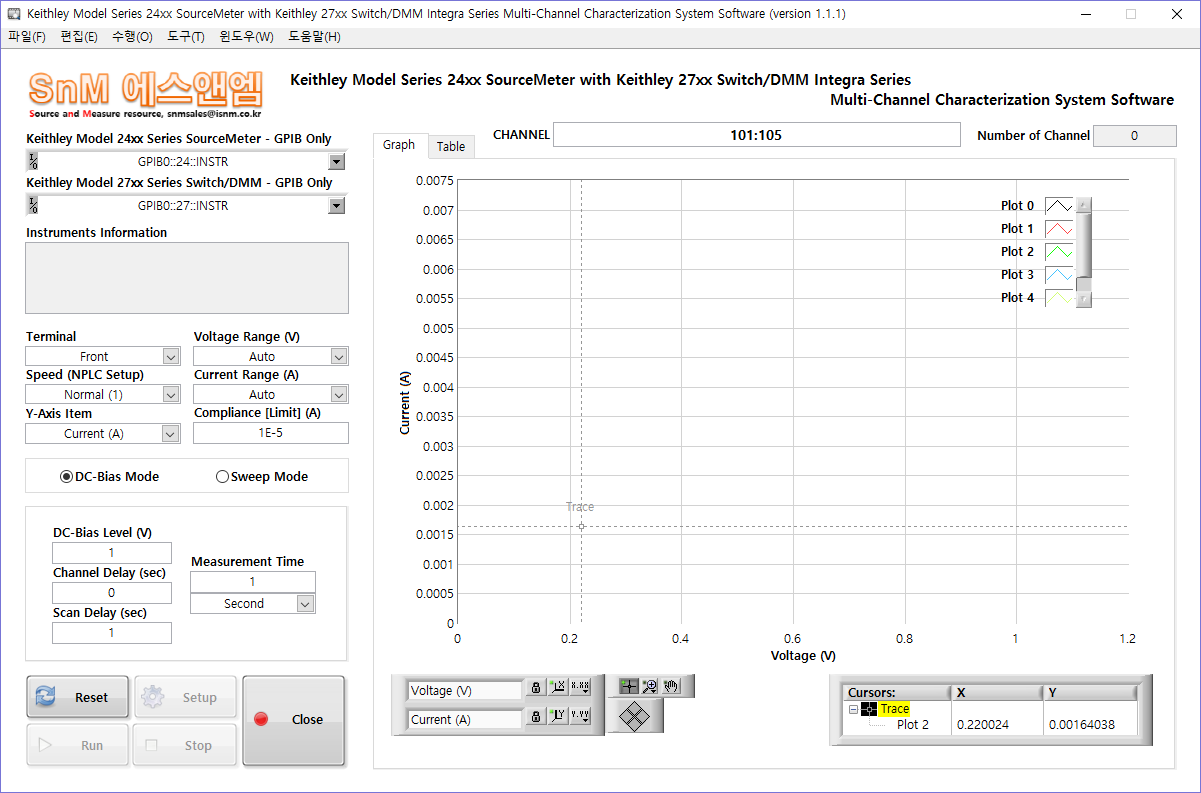Viewport: 1201px width, 793px height.
Task: Click the Stop button
Action: click(186, 745)
